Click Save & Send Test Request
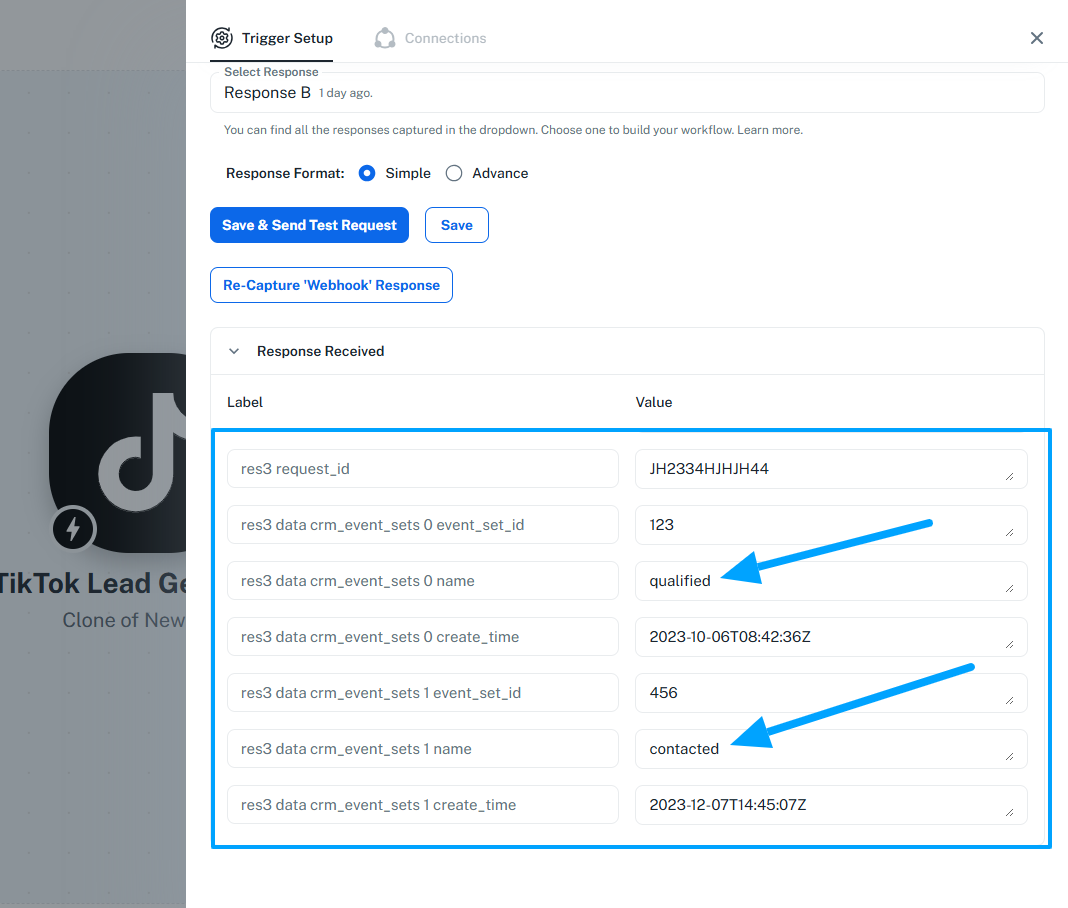This screenshot has width=1068, height=908. pyautogui.click(x=309, y=225)
